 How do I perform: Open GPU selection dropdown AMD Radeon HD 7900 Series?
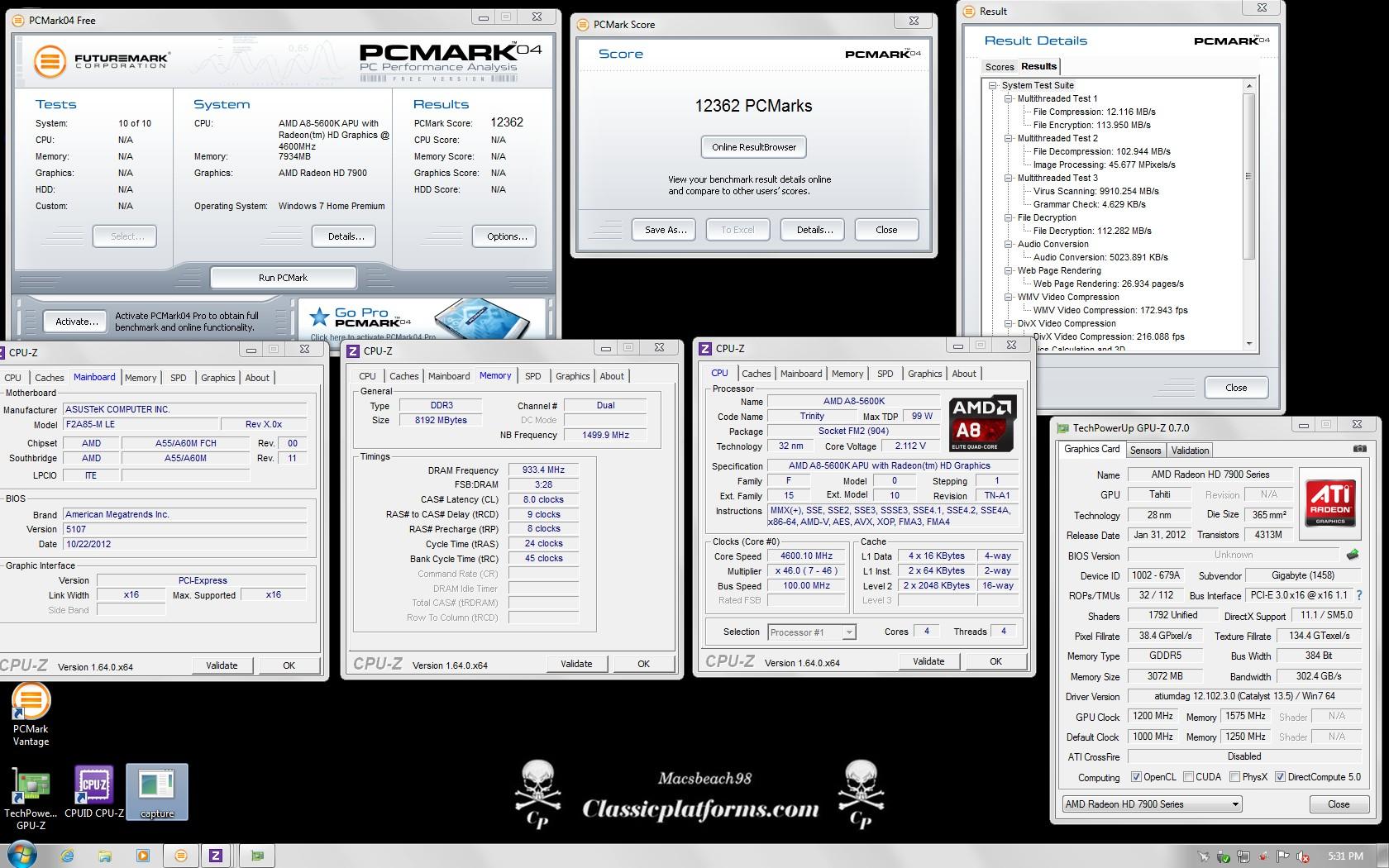point(1153,804)
